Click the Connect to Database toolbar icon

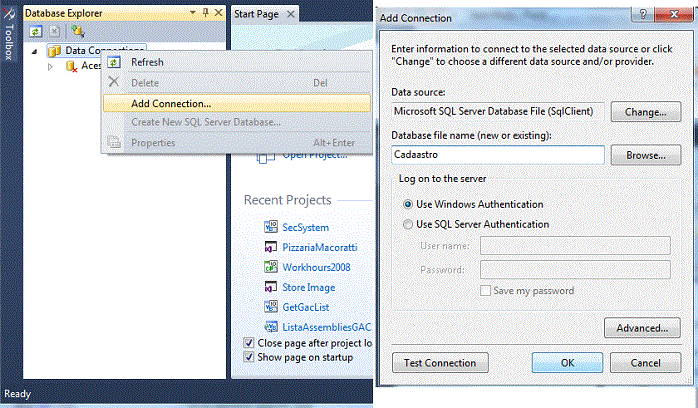pyautogui.click(x=77, y=31)
